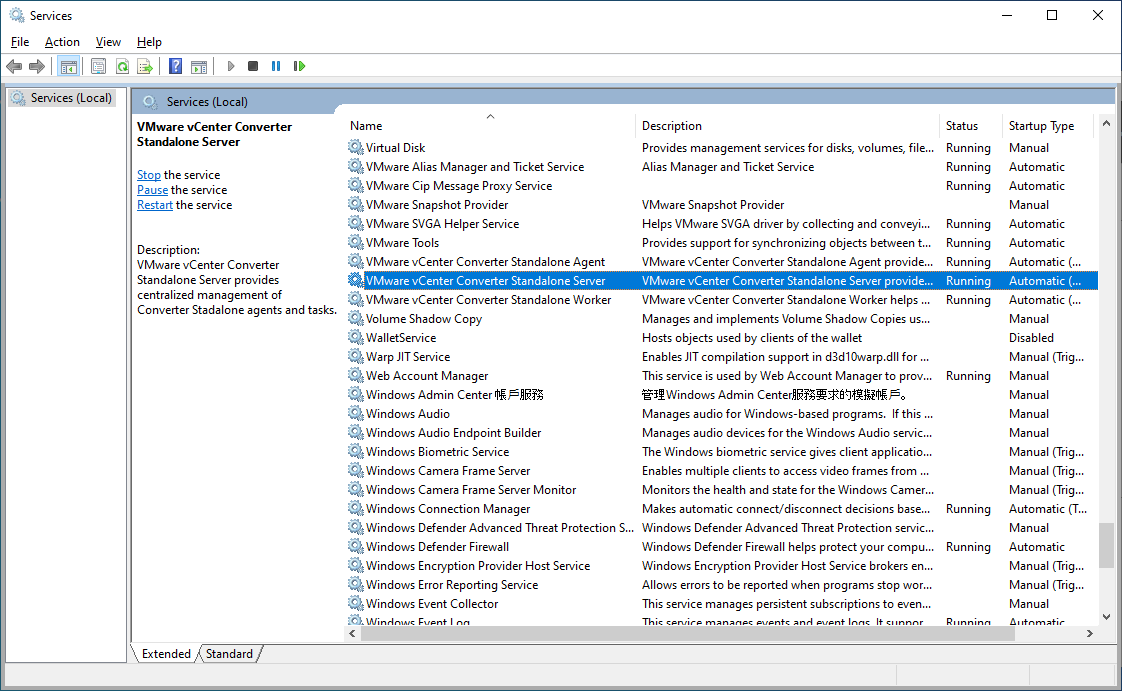Click gear icon beside Windows Audio
Image resolution: width=1122 pixels, height=691 pixels.
click(x=356, y=413)
